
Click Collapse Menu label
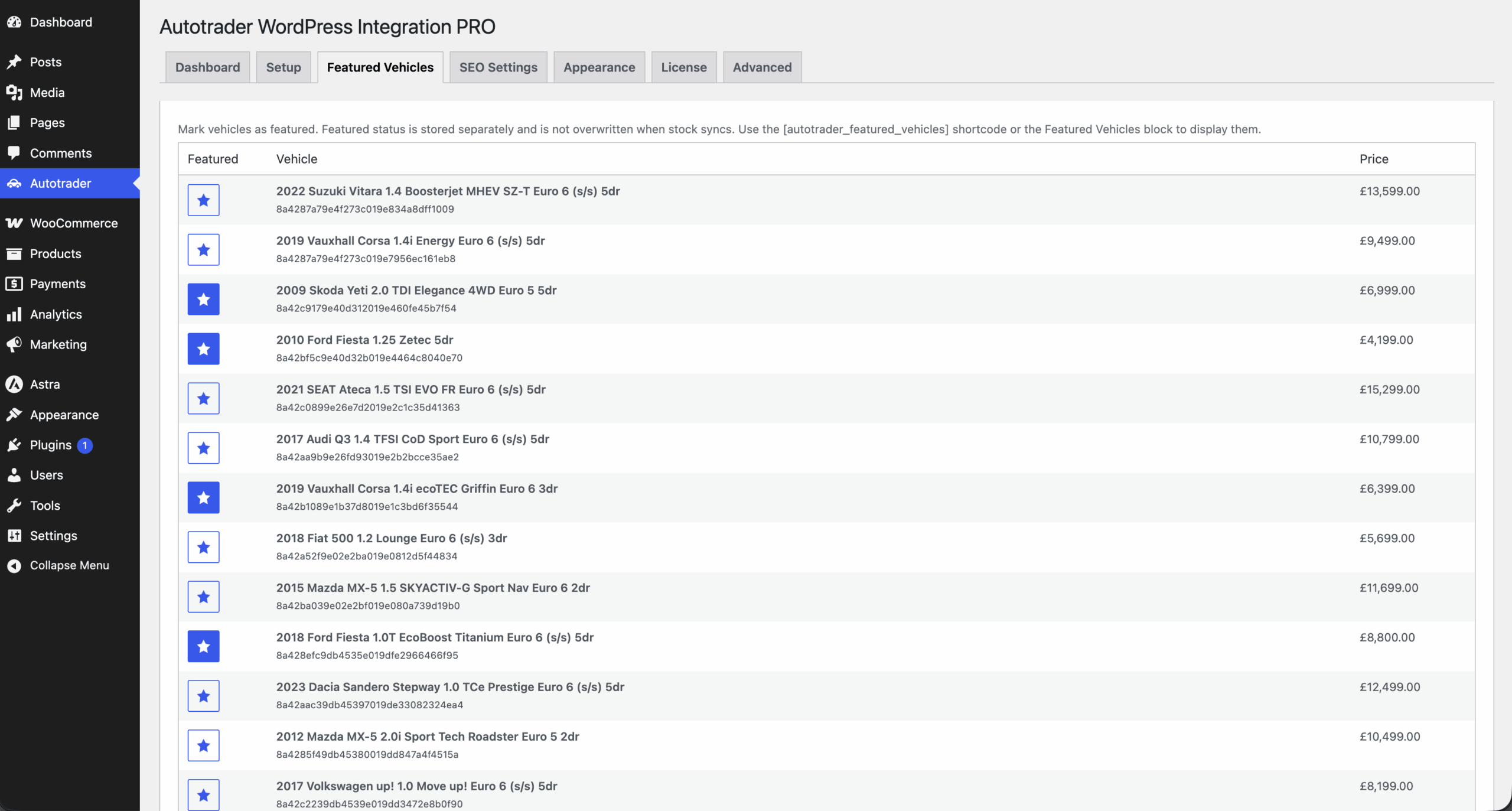(70, 566)
